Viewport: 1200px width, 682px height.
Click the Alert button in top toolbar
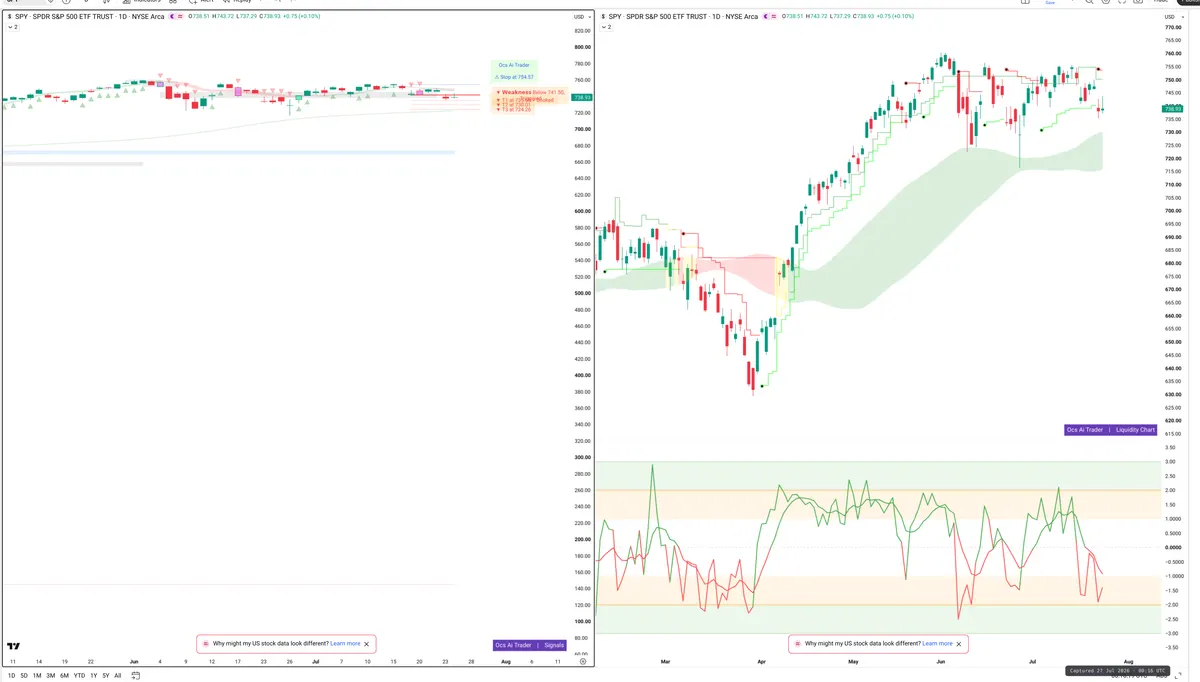(201, 2)
